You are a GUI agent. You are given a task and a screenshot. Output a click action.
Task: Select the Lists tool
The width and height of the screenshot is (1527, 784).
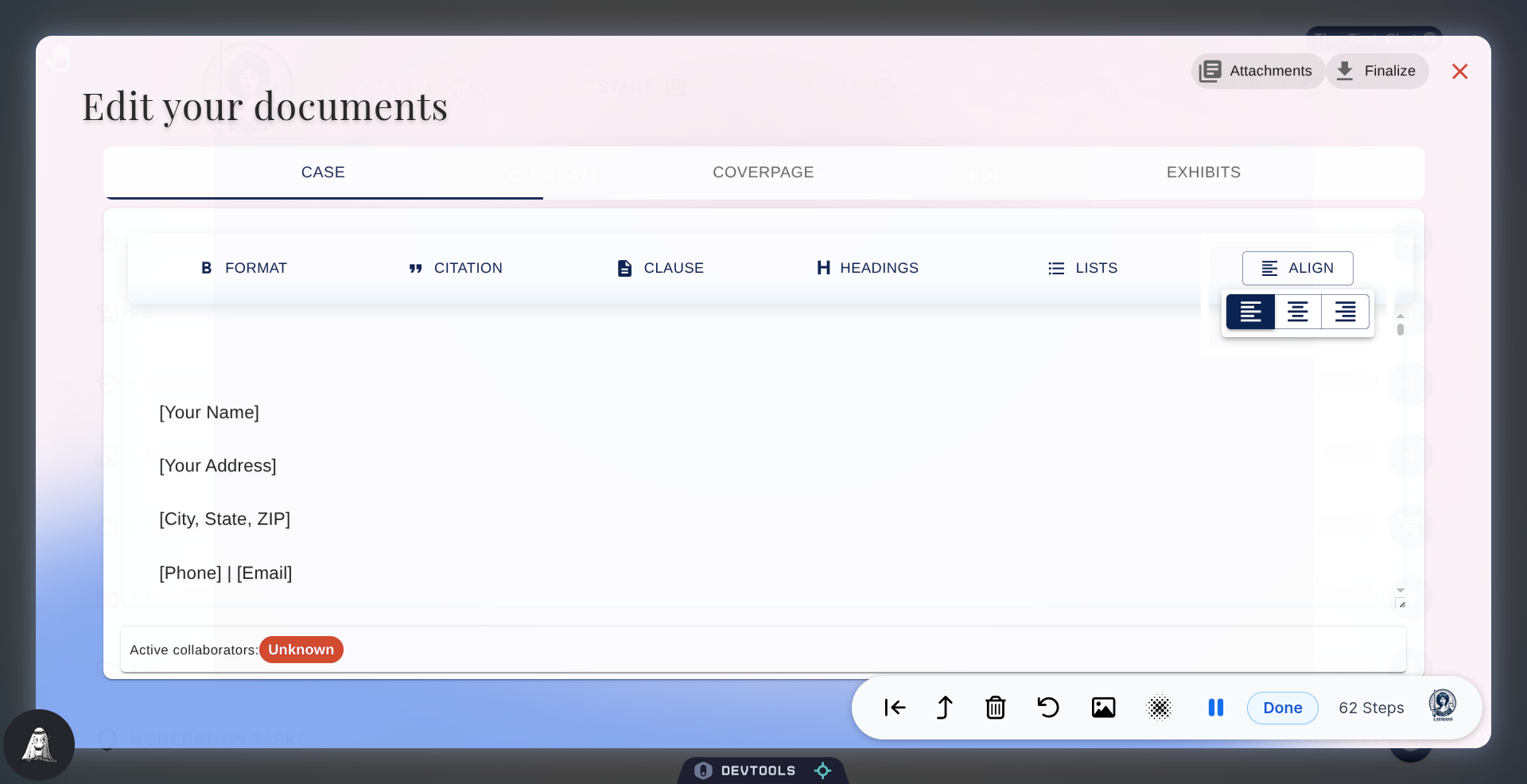(1083, 268)
